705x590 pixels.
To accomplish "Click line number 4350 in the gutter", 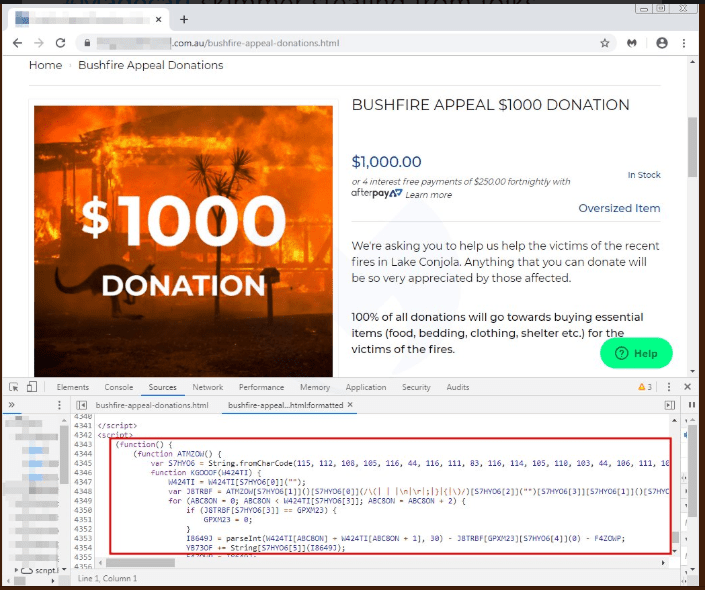I will click(x=83, y=510).
